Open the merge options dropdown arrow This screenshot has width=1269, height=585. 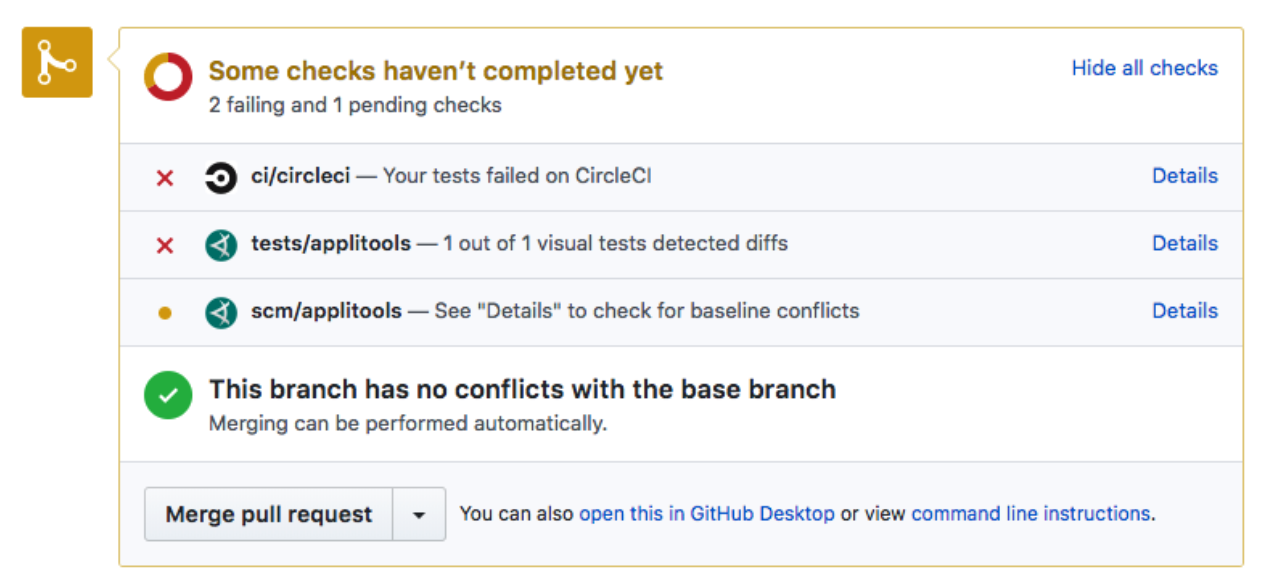coord(419,513)
